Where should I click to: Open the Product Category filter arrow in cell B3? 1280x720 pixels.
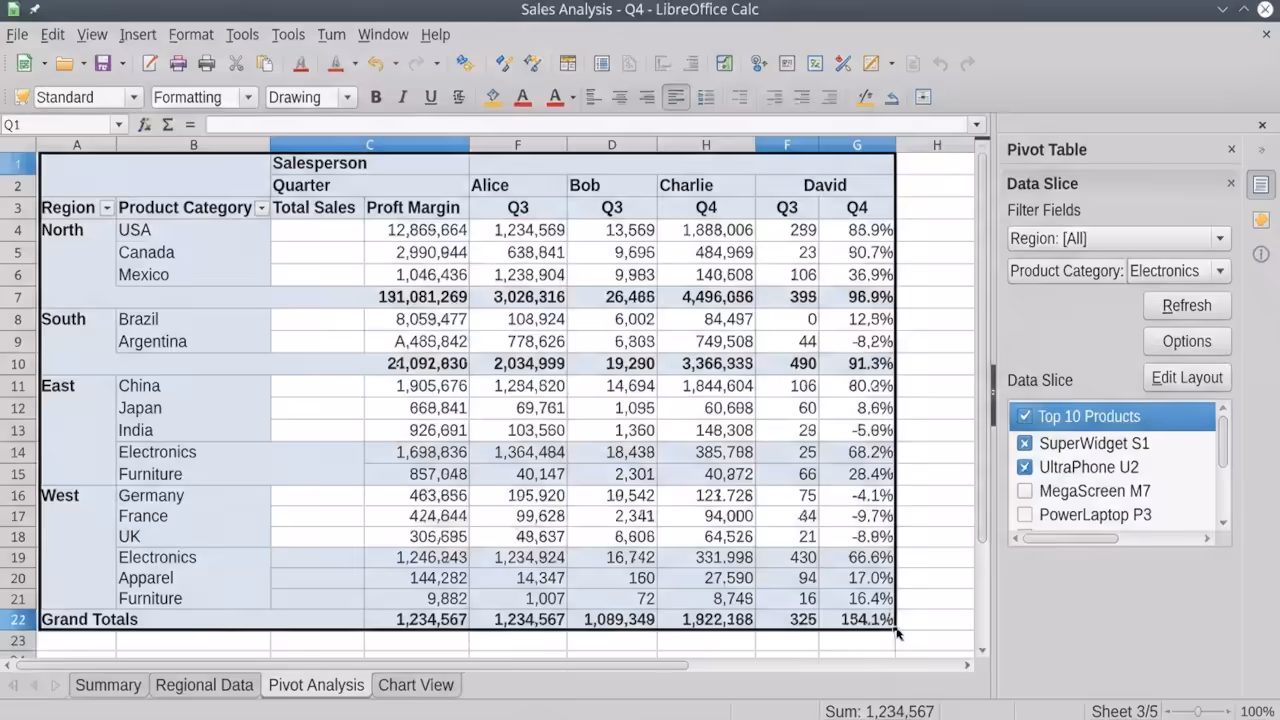(262, 208)
